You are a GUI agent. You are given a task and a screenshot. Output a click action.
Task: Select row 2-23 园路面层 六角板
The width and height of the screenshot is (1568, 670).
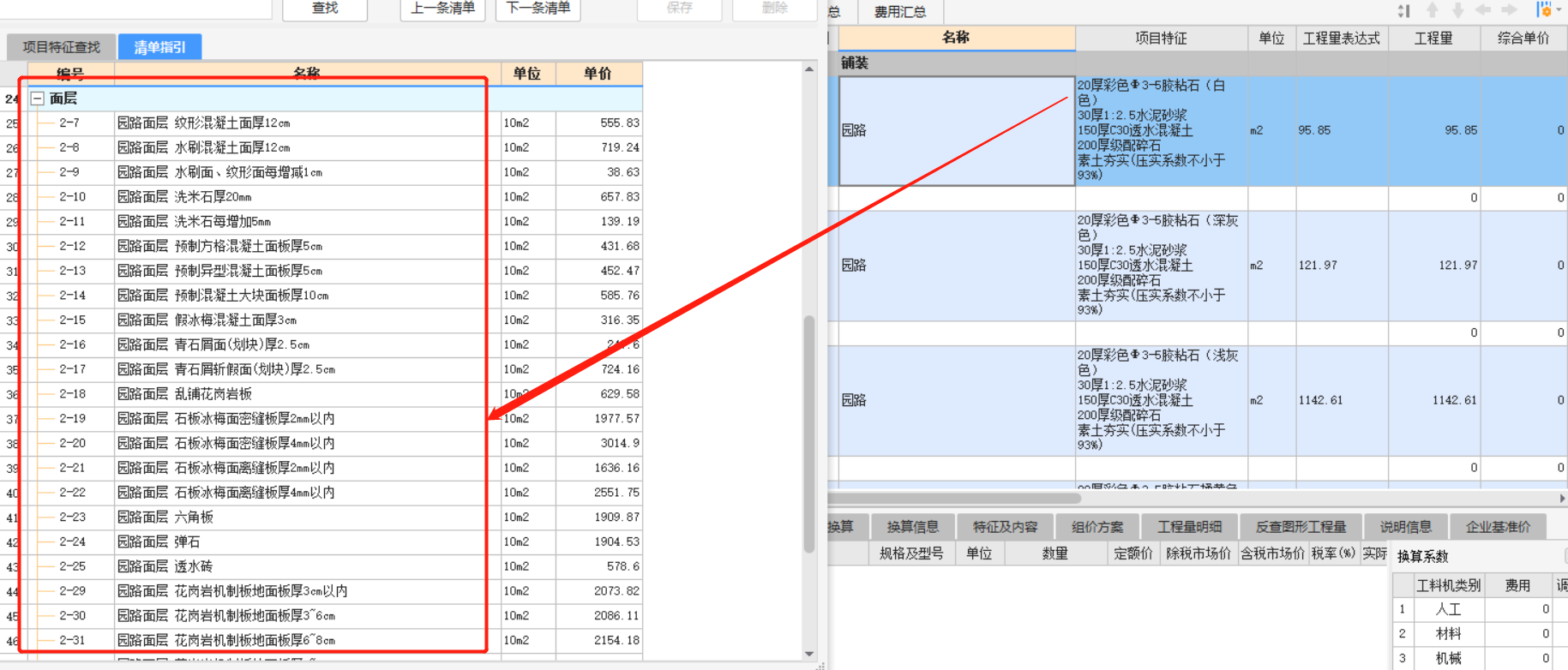[335, 517]
